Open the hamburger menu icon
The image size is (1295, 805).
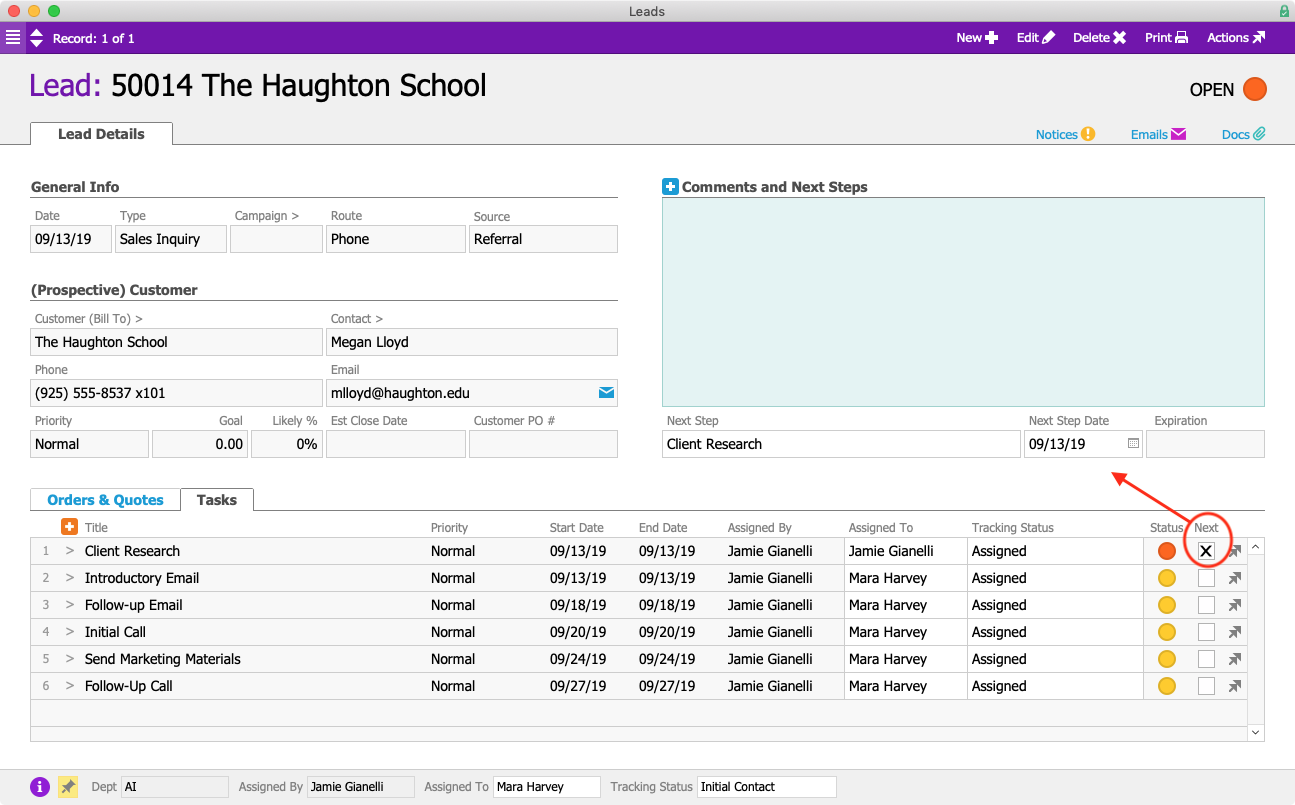click(13, 38)
